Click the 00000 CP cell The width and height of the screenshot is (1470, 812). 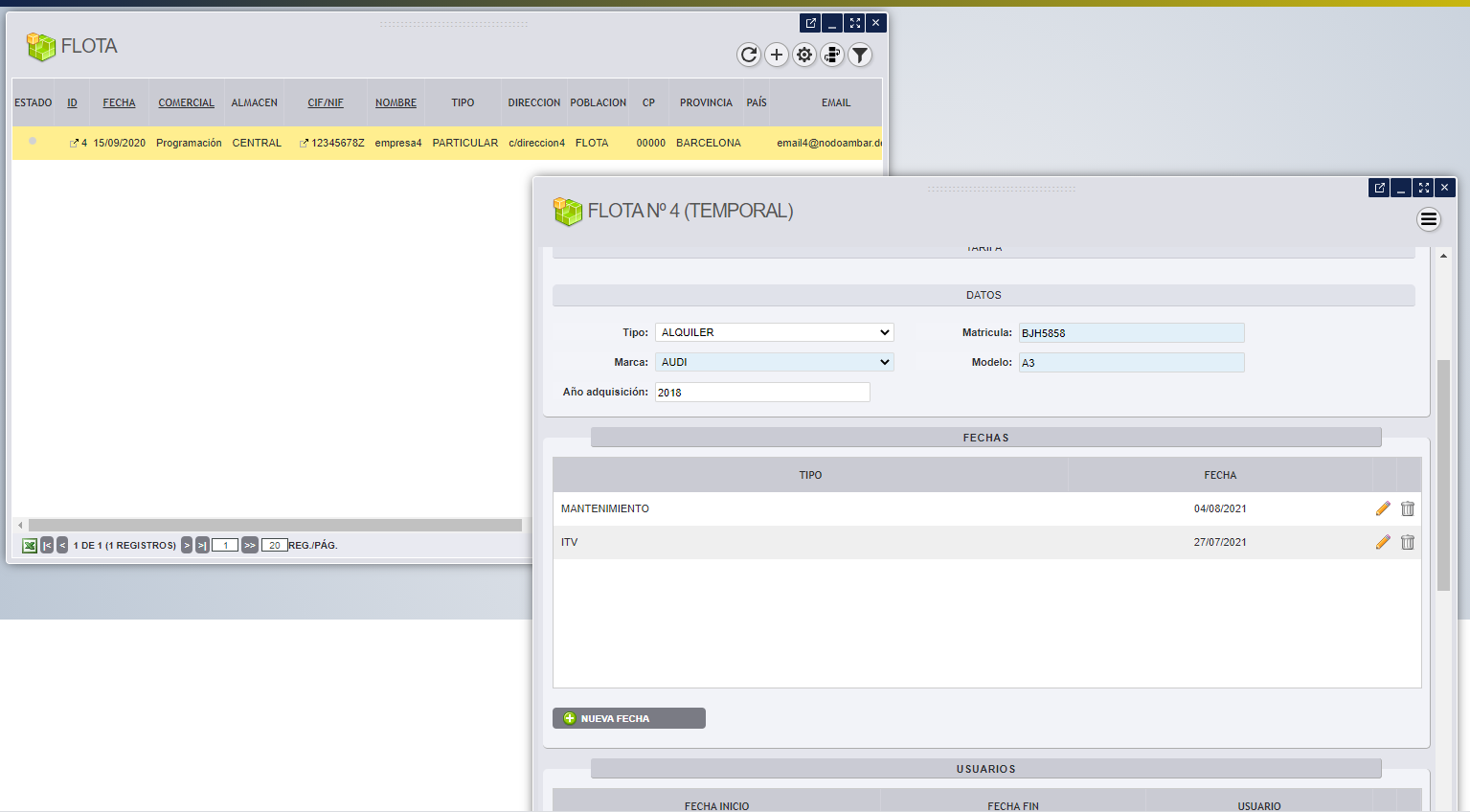651,143
